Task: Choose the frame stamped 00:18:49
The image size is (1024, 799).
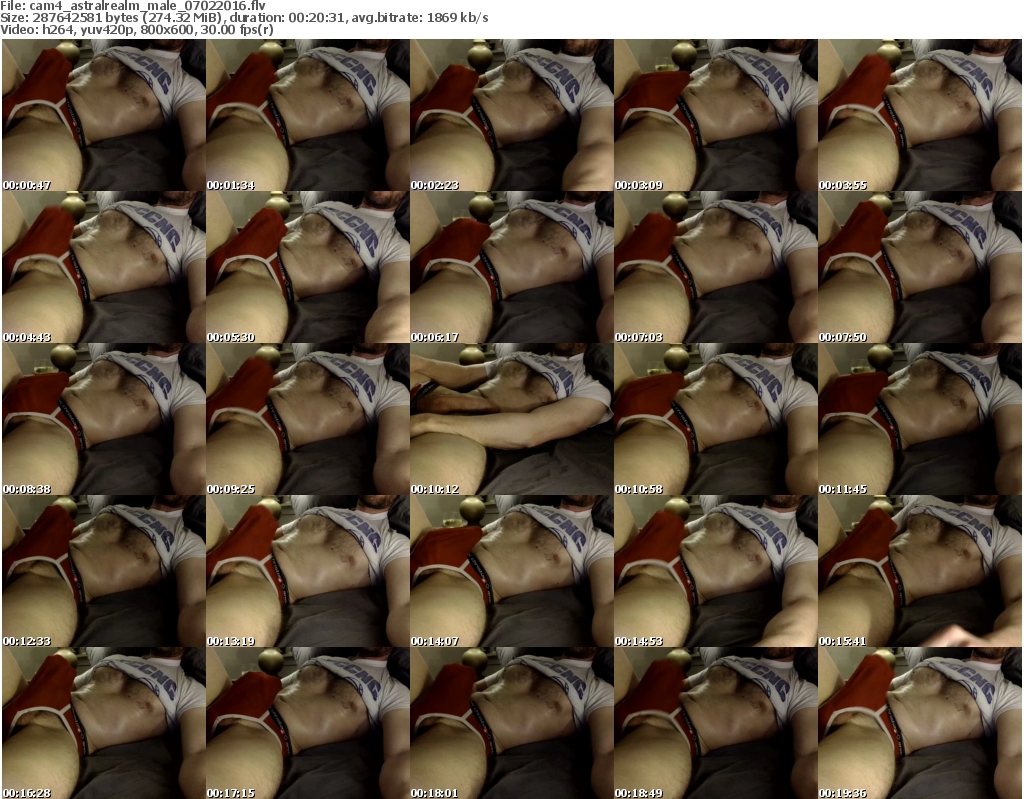Action: pos(716,723)
